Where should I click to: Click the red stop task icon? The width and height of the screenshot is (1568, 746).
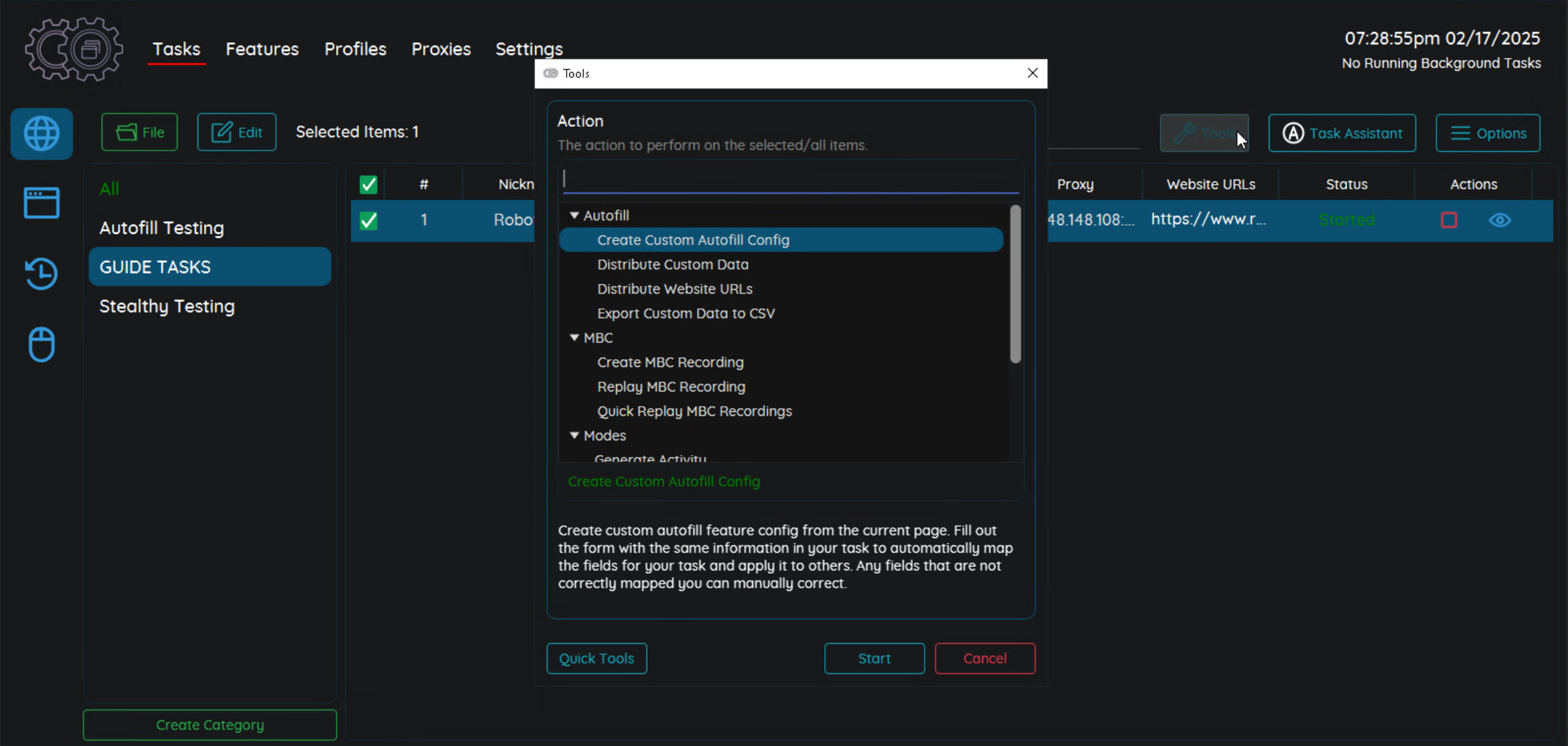(1448, 220)
